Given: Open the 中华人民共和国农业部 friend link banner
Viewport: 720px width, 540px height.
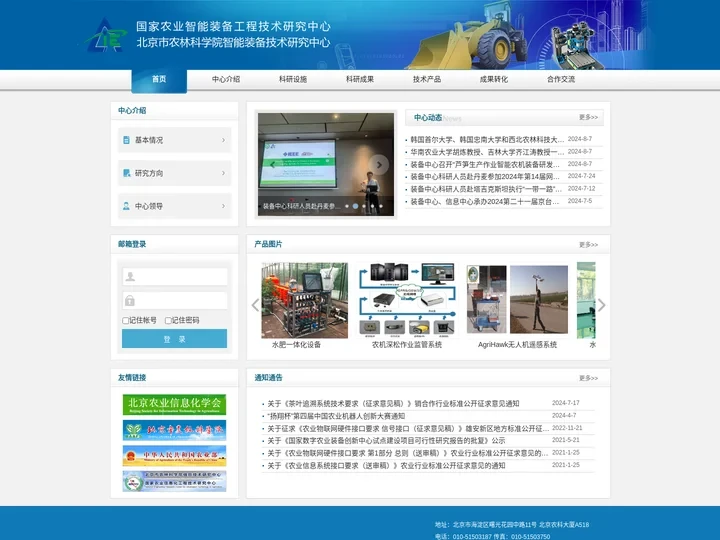Looking at the screenshot, I should tap(174, 456).
